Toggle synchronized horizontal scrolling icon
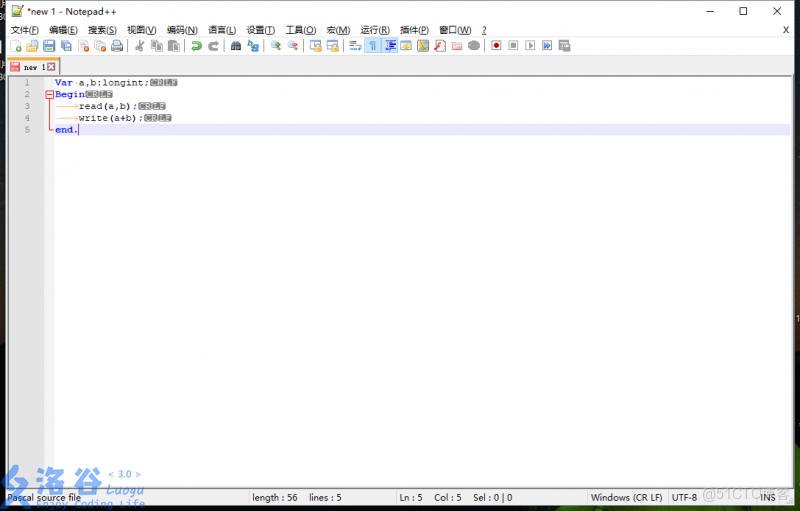The width and height of the screenshot is (800, 511). point(333,46)
